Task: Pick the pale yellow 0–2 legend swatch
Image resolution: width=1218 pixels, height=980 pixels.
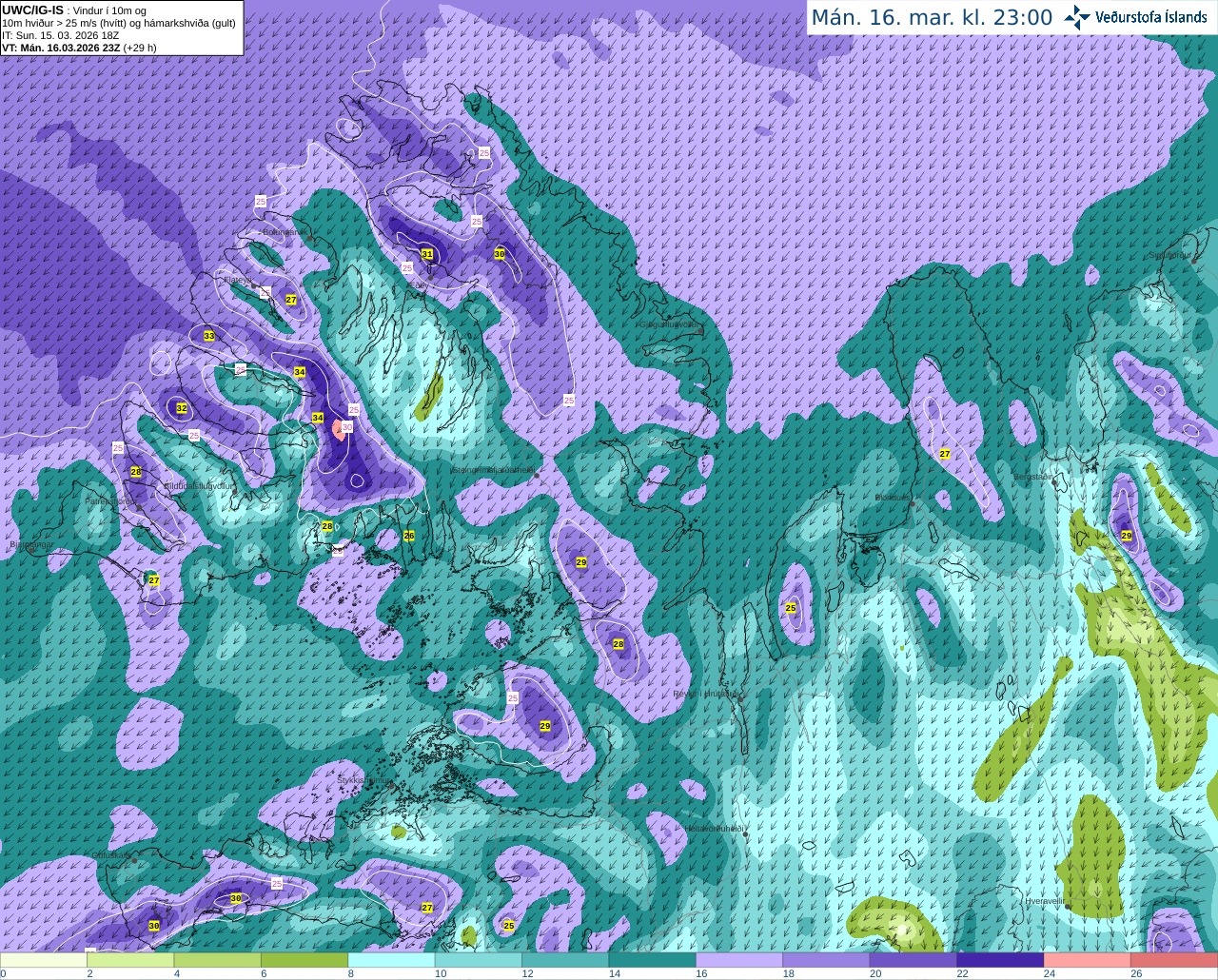Action: pyautogui.click(x=44, y=960)
